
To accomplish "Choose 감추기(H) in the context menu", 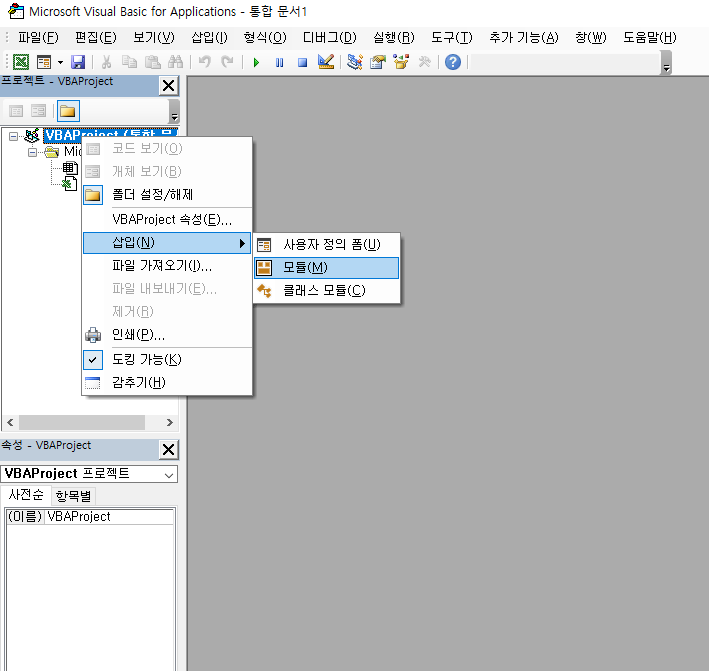I will (167, 383).
